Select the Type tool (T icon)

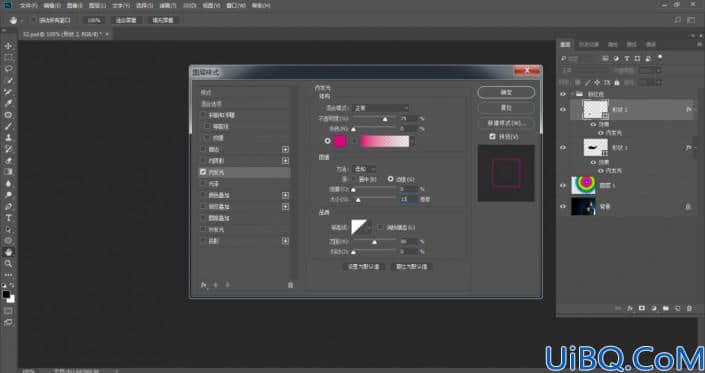coord(8,218)
